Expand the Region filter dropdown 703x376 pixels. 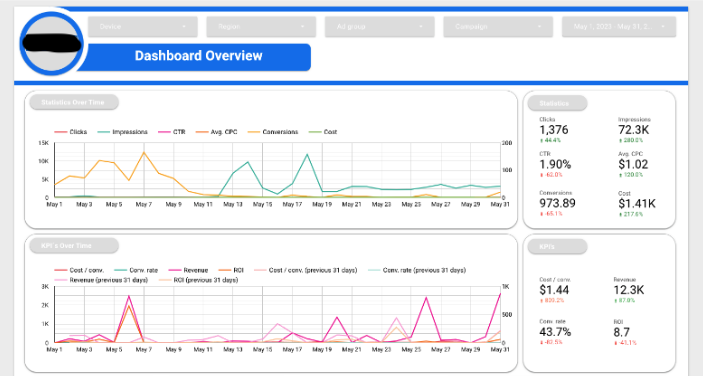(x=261, y=27)
